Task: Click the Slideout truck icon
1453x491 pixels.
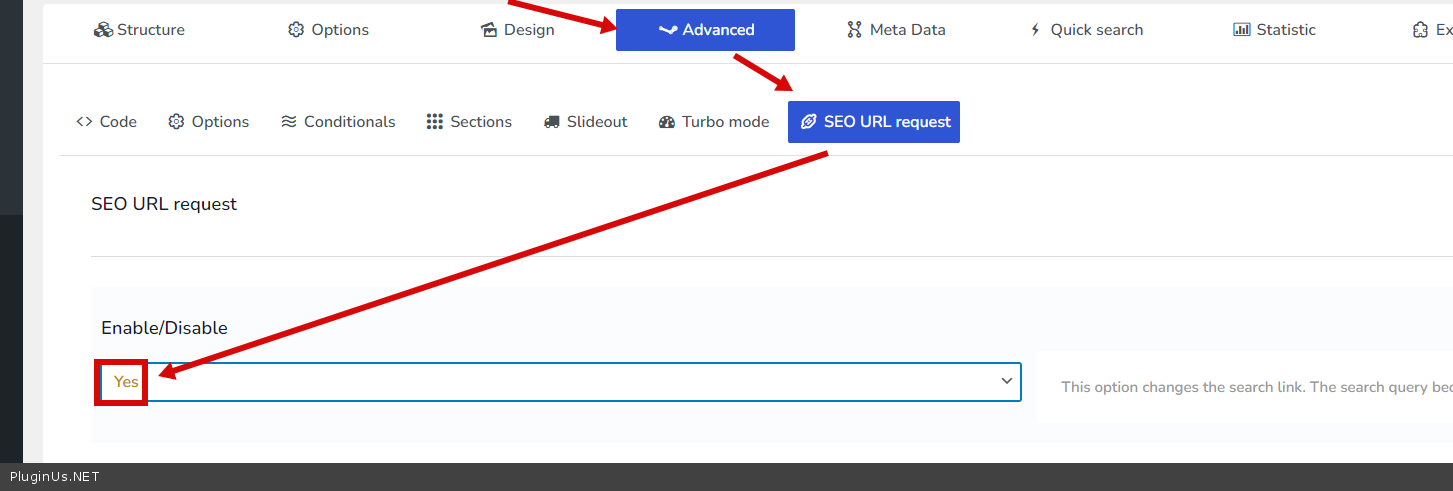Action: [552, 122]
